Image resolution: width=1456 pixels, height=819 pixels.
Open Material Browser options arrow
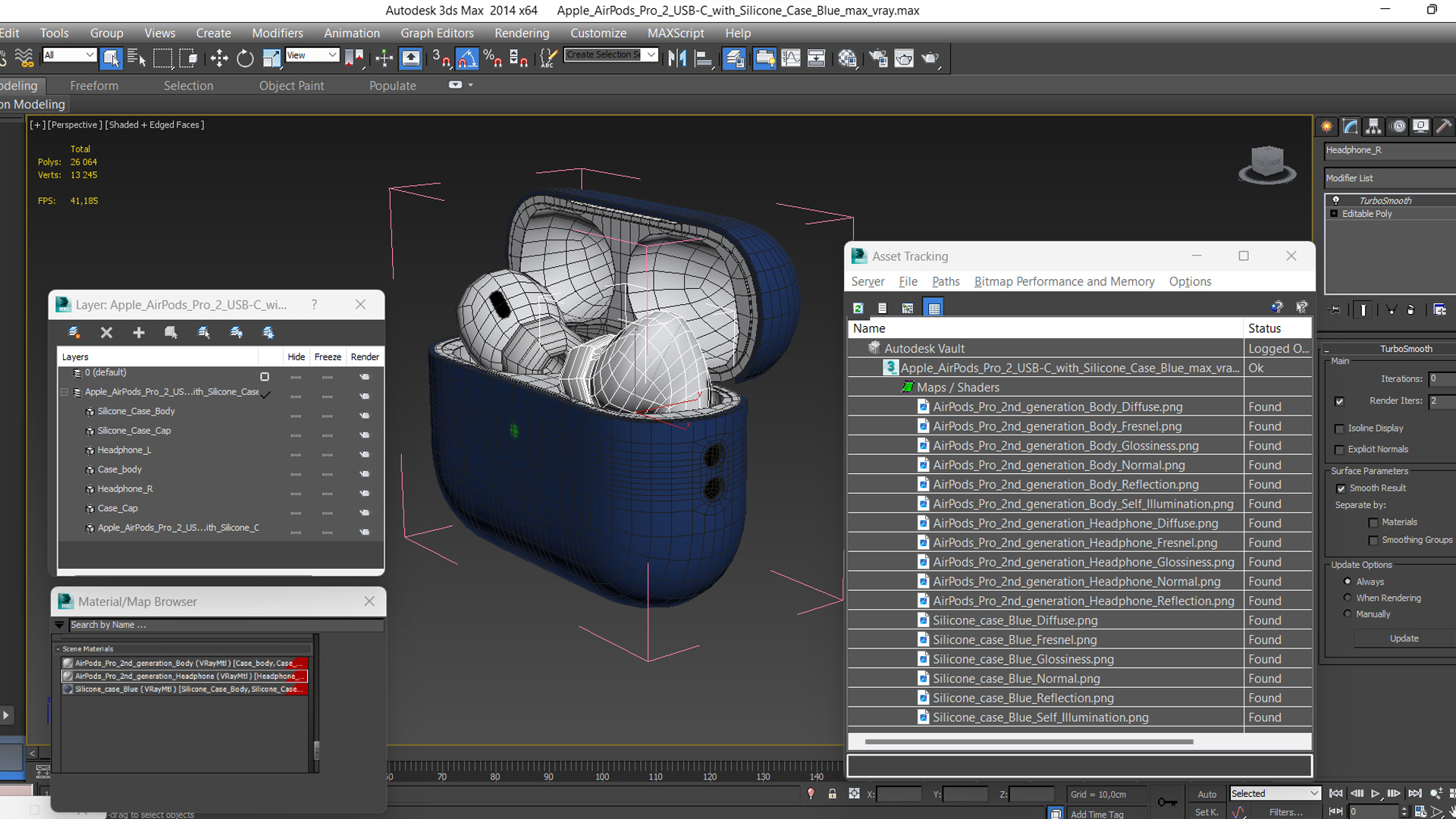click(x=59, y=625)
